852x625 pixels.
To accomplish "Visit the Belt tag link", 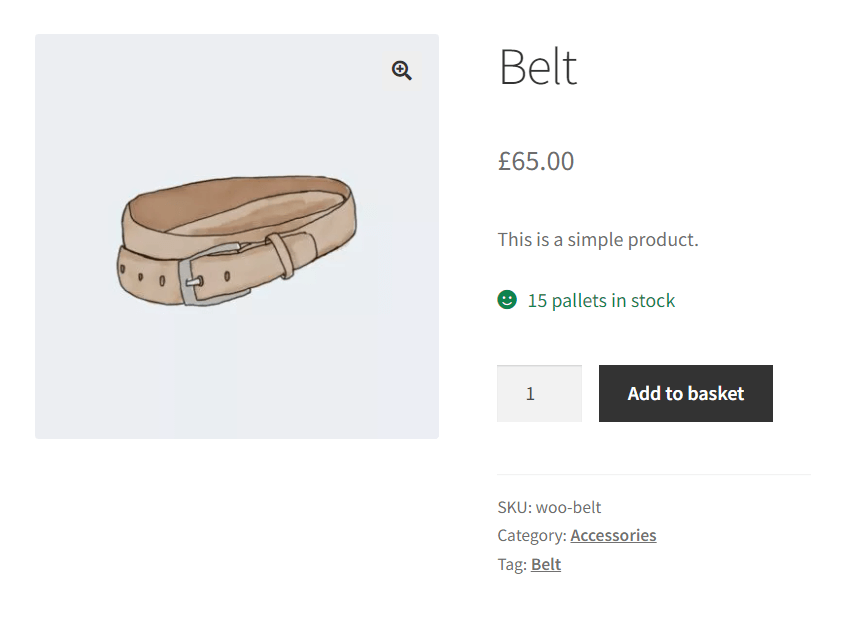I will (545, 564).
